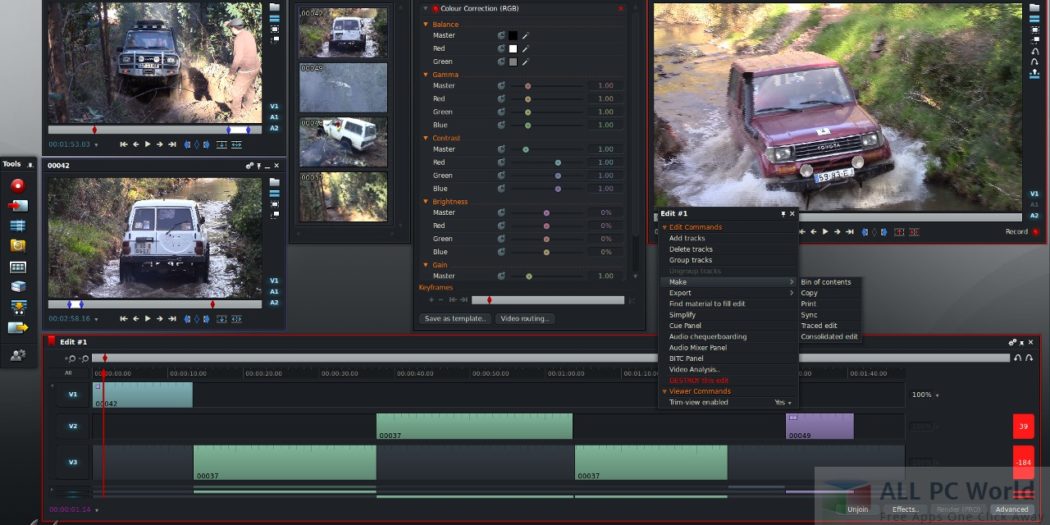The height and width of the screenshot is (525, 1050).
Task: Click the Record button in the Edit viewer
Action: (x=1023, y=232)
